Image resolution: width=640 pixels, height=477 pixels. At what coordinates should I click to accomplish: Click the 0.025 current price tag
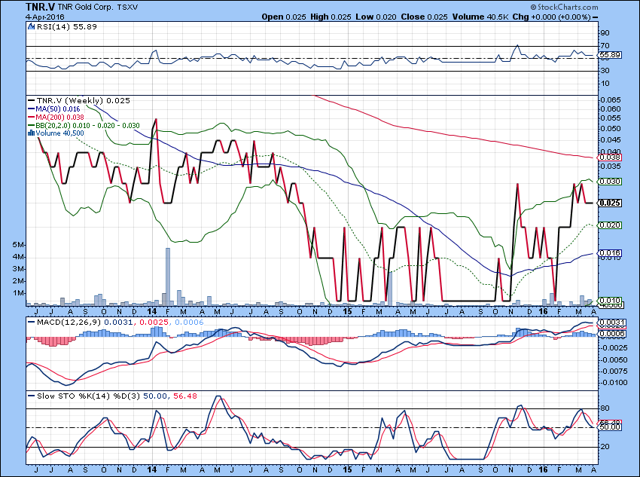coord(610,203)
